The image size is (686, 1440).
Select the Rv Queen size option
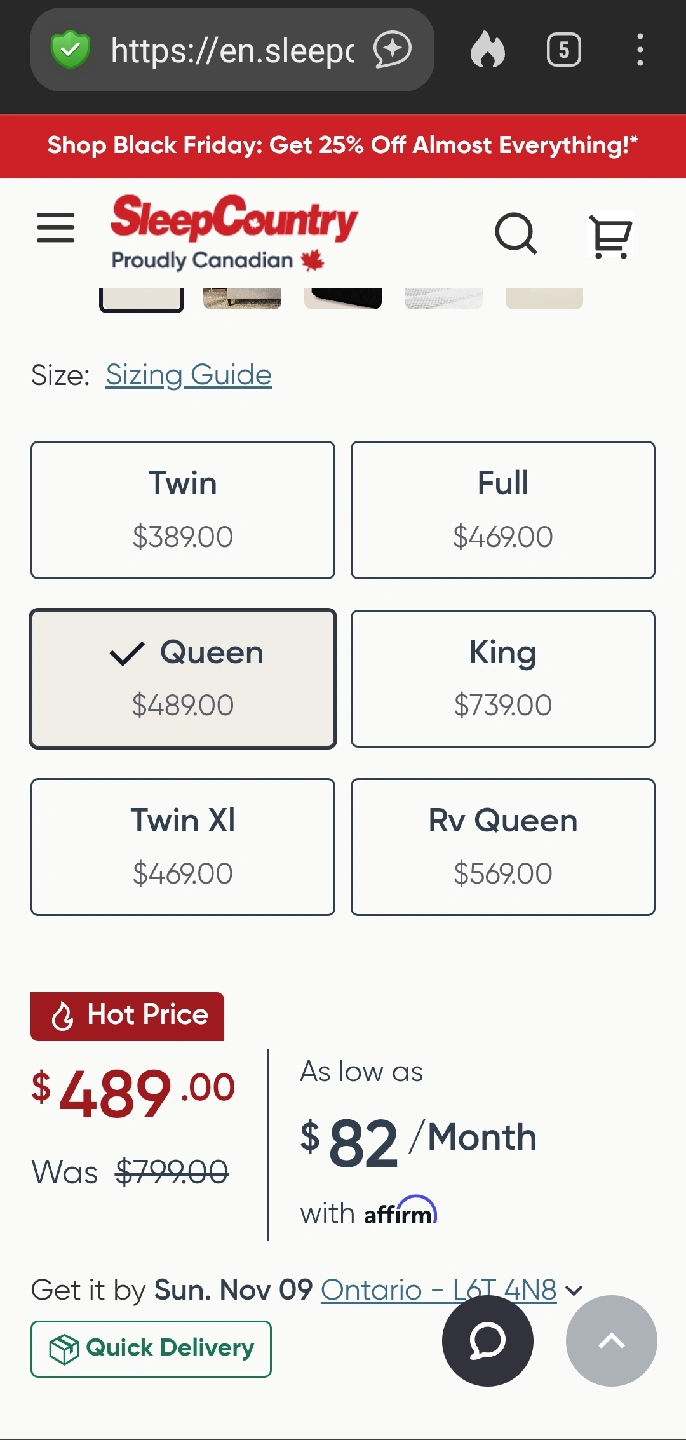pos(503,846)
